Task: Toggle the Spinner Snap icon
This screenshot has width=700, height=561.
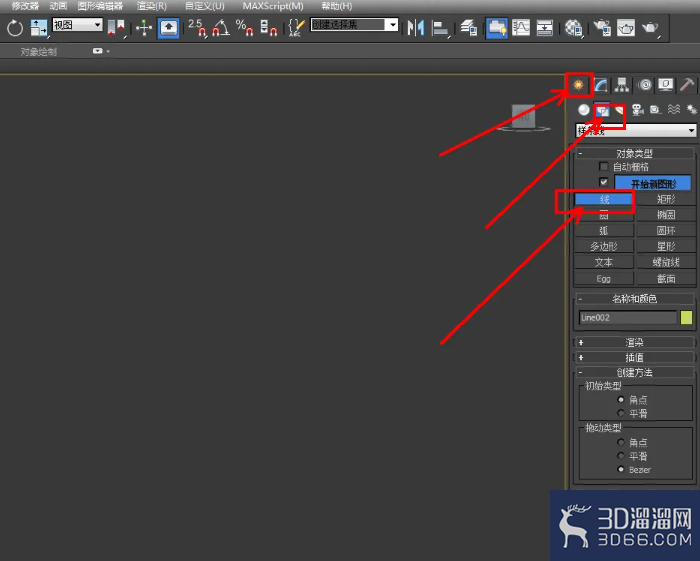Action: coord(268,28)
